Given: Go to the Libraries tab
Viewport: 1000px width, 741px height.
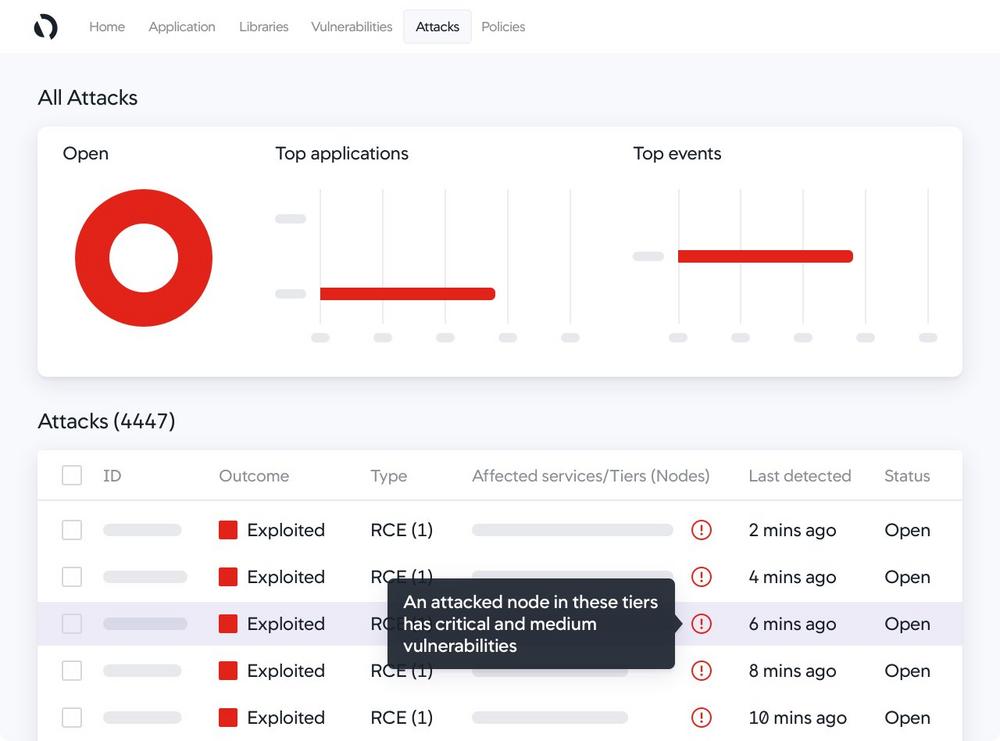Looking at the screenshot, I should point(264,27).
